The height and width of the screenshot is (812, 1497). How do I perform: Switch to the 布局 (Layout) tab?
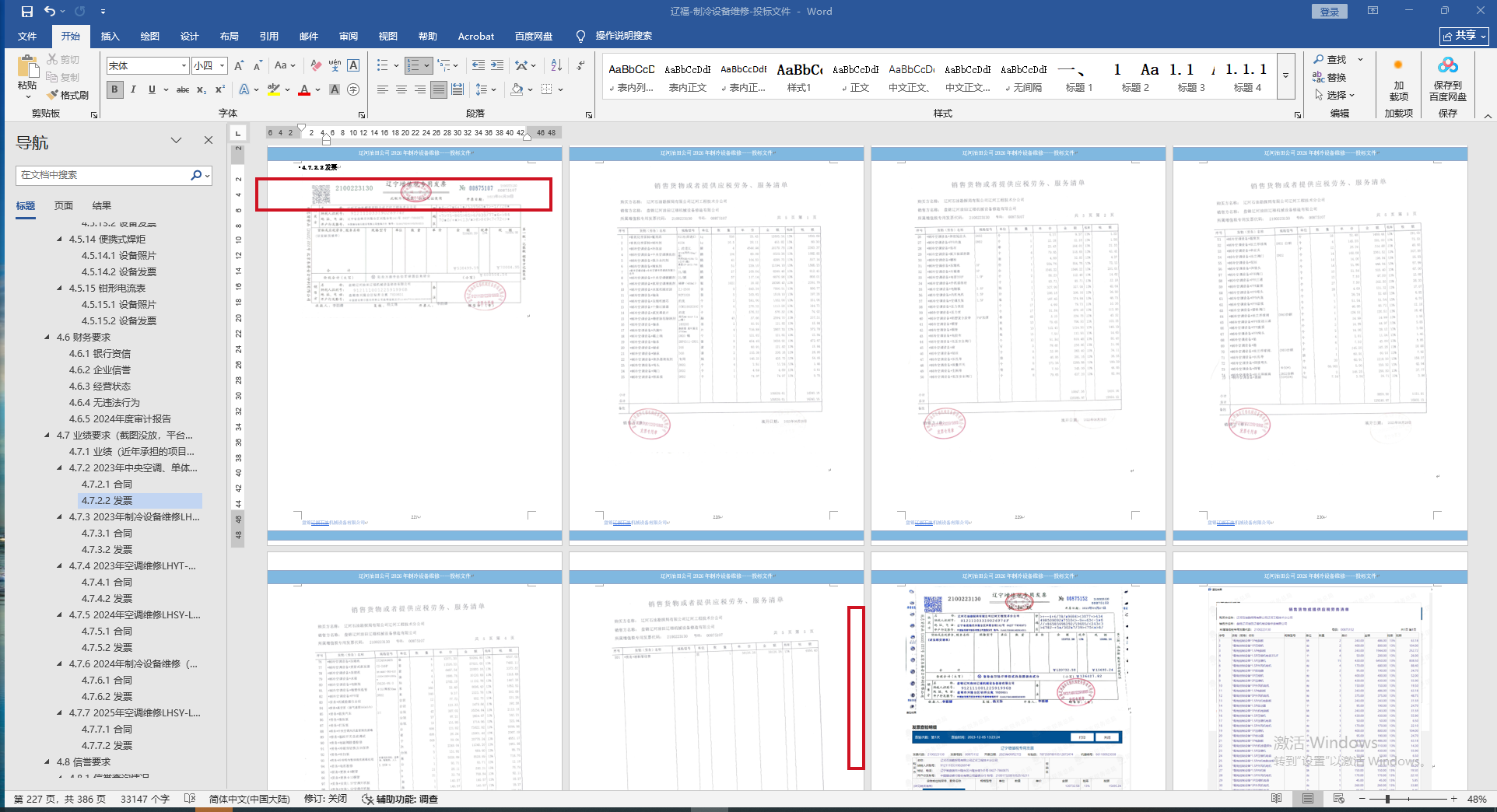point(230,36)
